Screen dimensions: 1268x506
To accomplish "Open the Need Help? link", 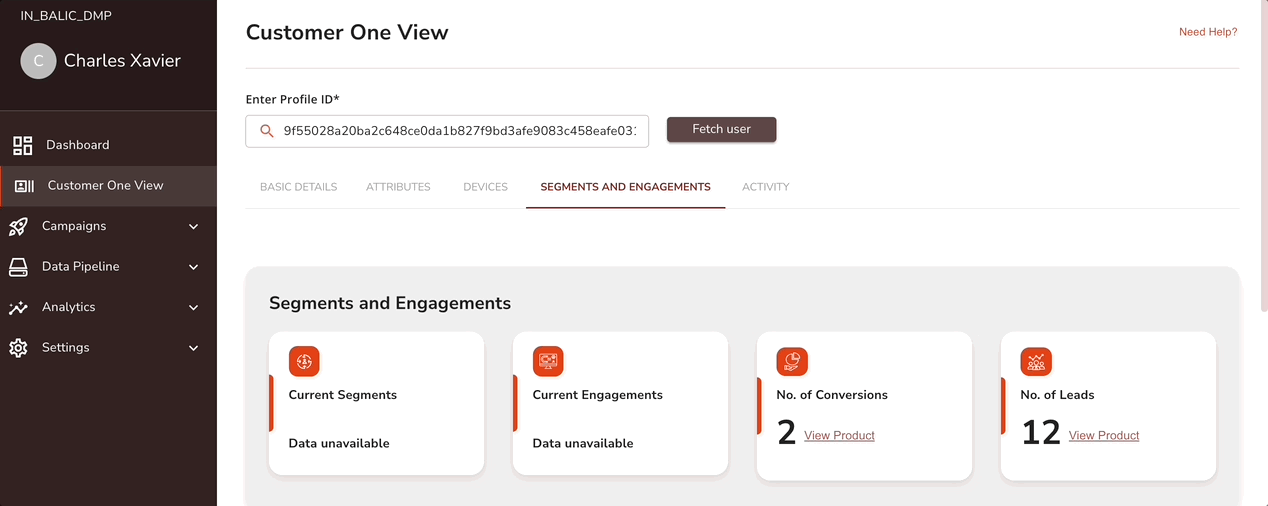I will (1208, 32).
